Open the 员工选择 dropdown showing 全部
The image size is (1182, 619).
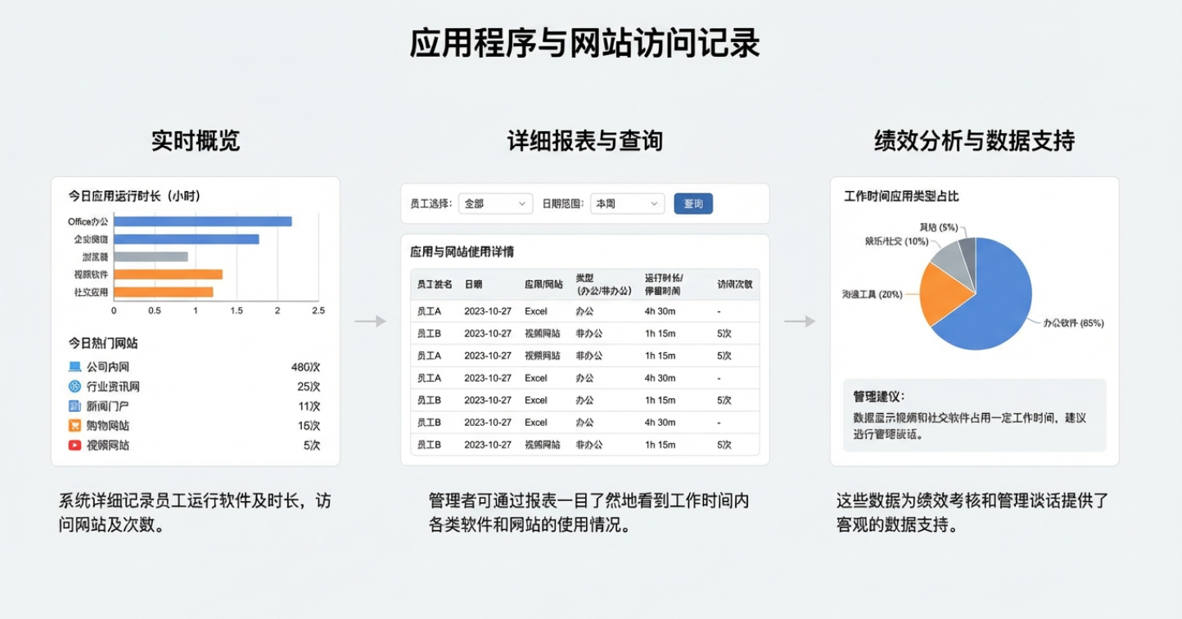495,204
